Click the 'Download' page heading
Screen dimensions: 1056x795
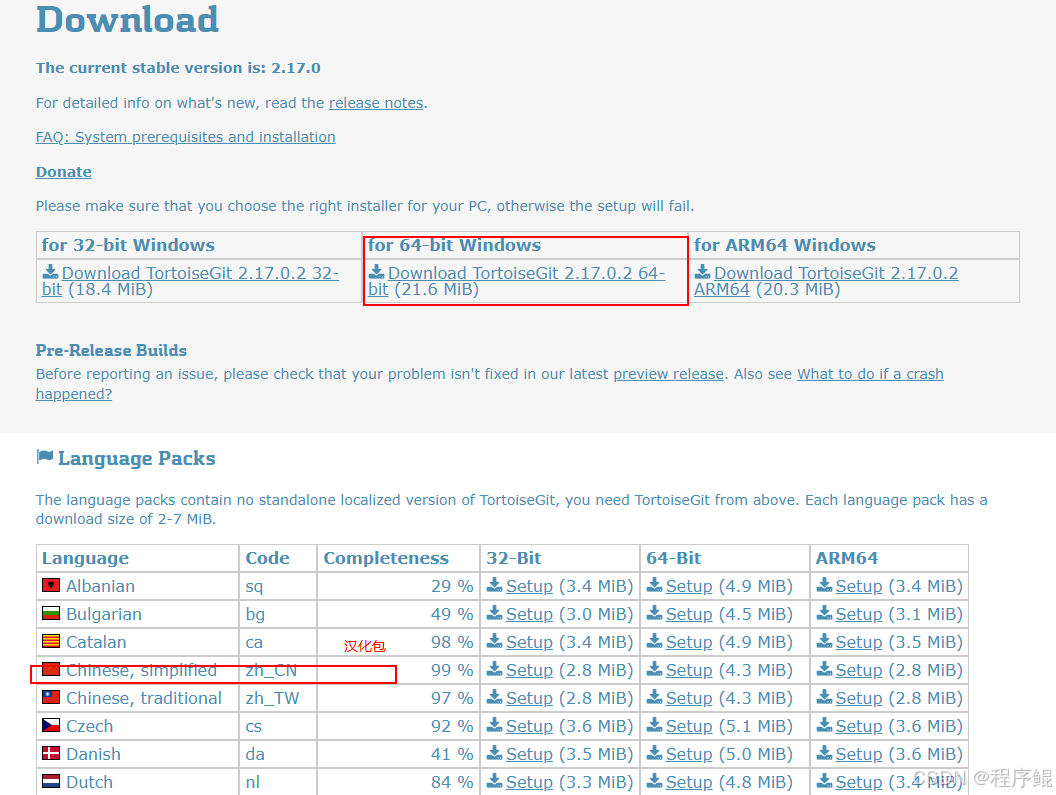click(127, 19)
